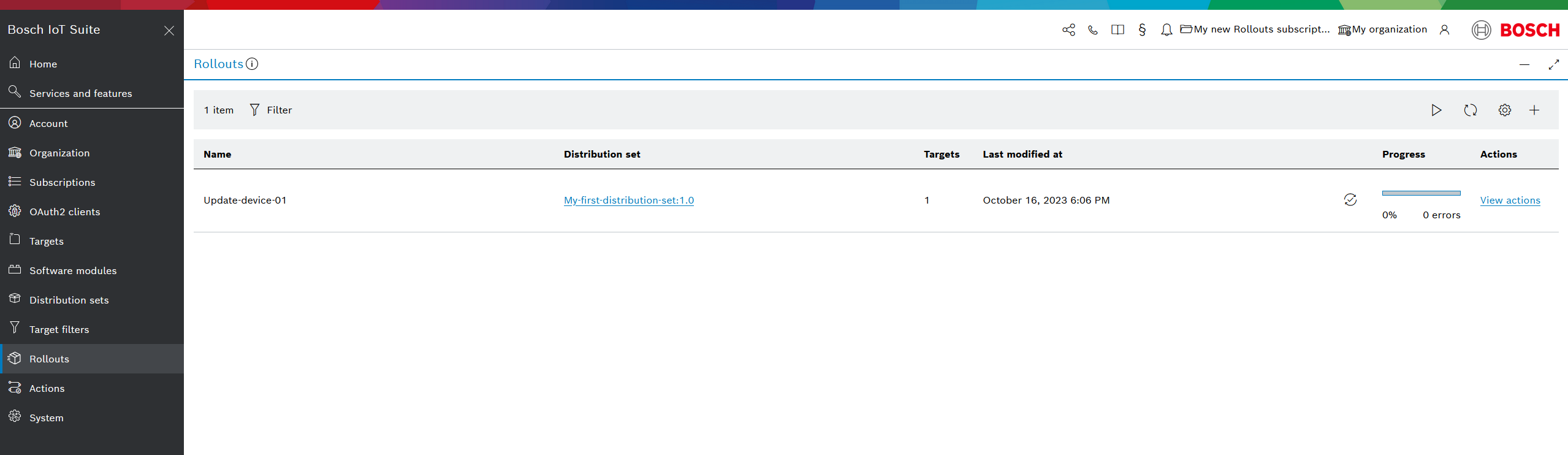Refresh the rollouts list
The width and height of the screenshot is (1568, 455).
[1471, 110]
